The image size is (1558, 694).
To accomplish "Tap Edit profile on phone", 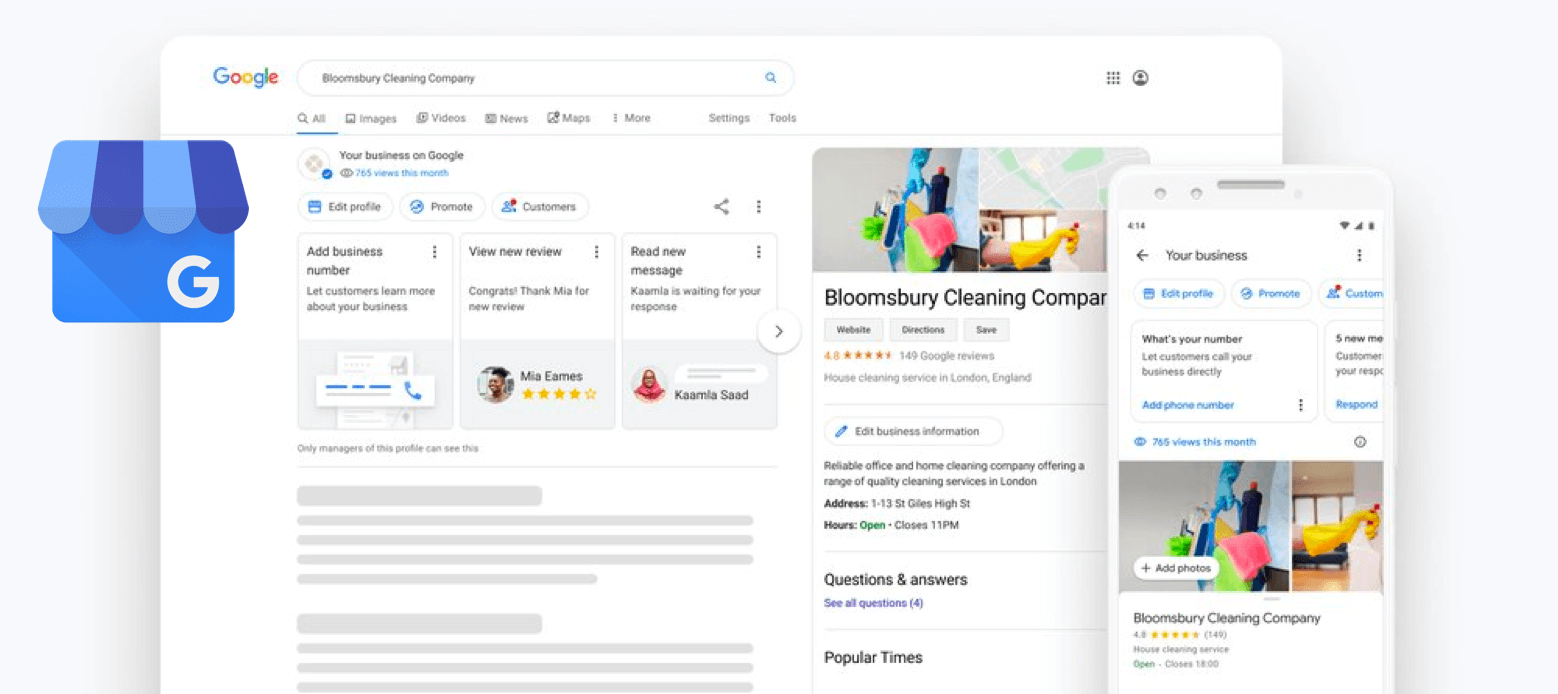I will (1179, 294).
